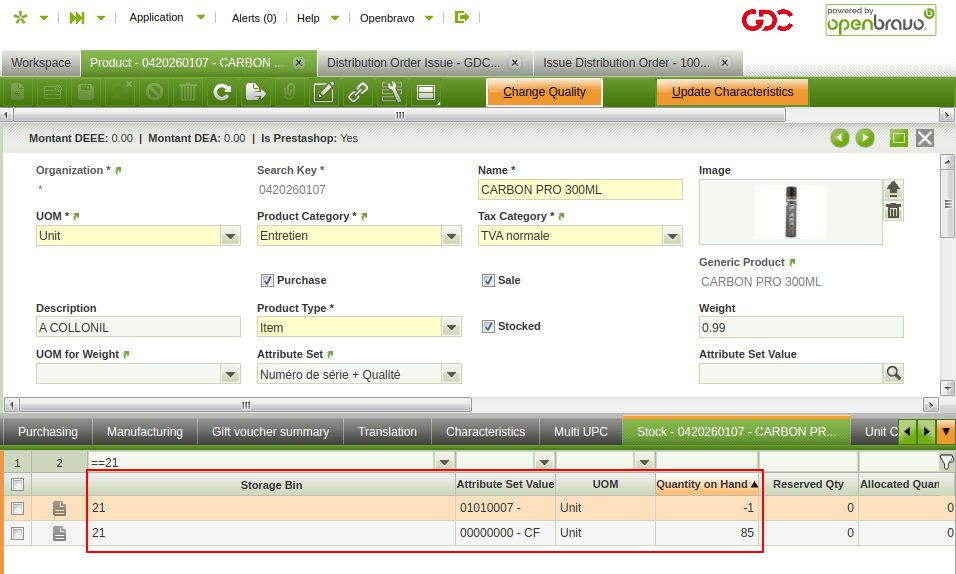
Task: Click the Refresh icon in the toolbar
Action: click(222, 93)
